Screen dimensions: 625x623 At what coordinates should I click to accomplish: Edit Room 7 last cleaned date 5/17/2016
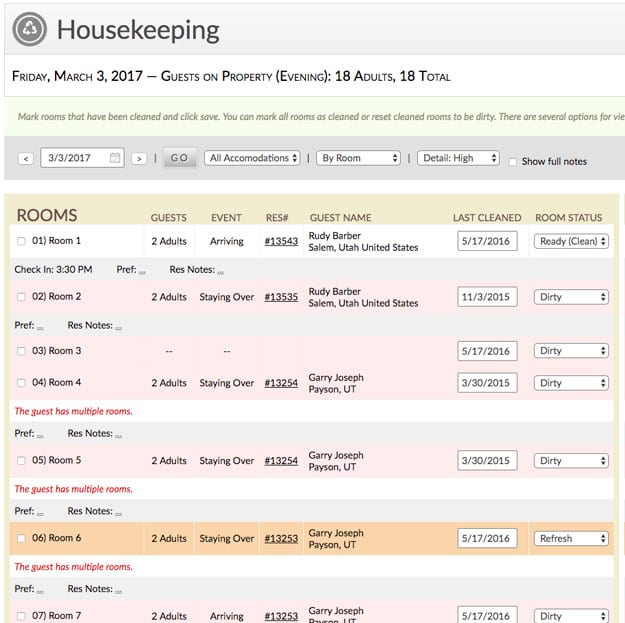487,615
